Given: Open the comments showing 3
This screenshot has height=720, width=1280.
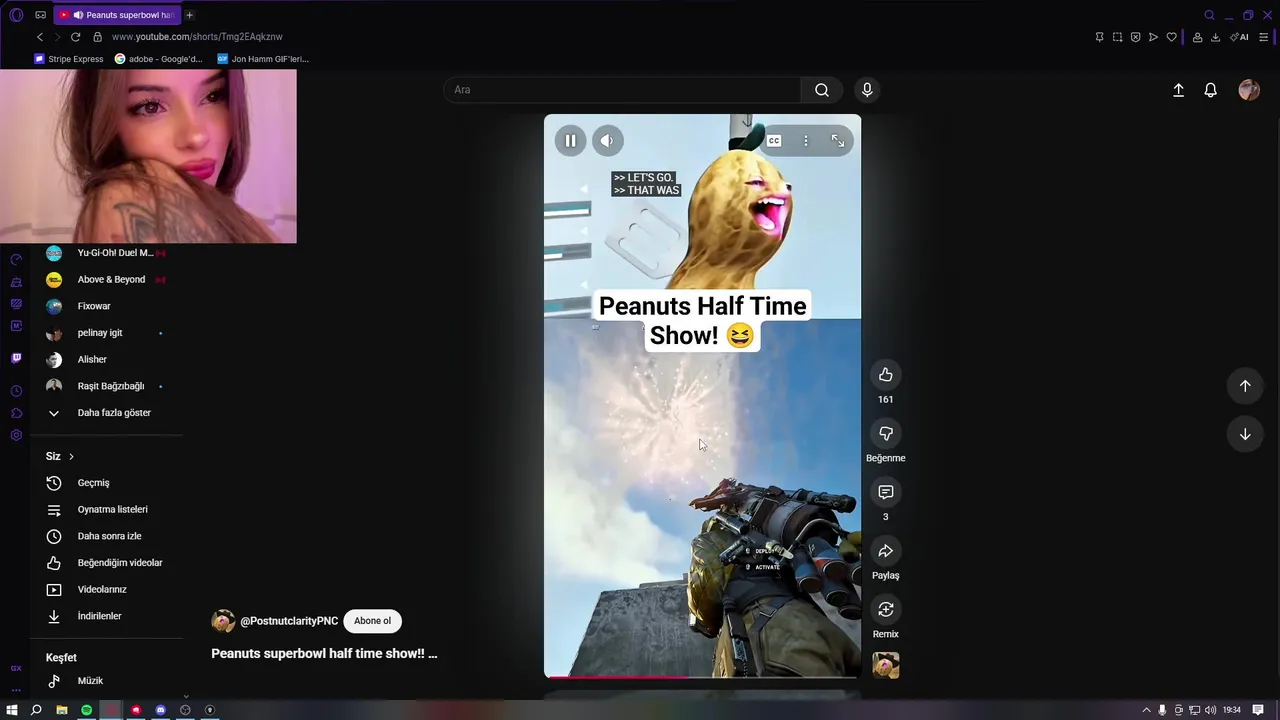Looking at the screenshot, I should (x=885, y=492).
